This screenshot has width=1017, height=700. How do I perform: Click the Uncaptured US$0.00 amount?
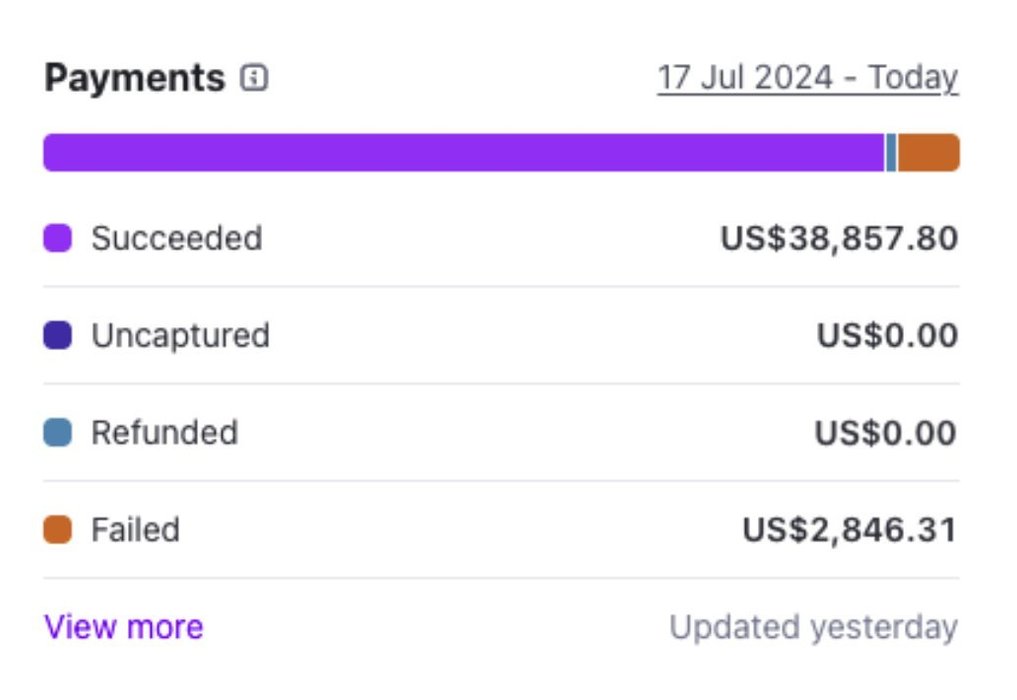(x=887, y=335)
